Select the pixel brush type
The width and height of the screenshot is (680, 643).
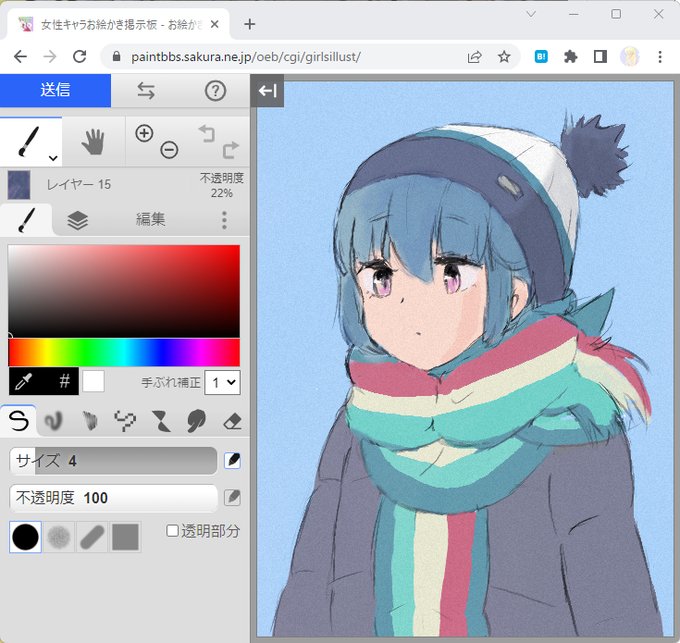click(125, 421)
